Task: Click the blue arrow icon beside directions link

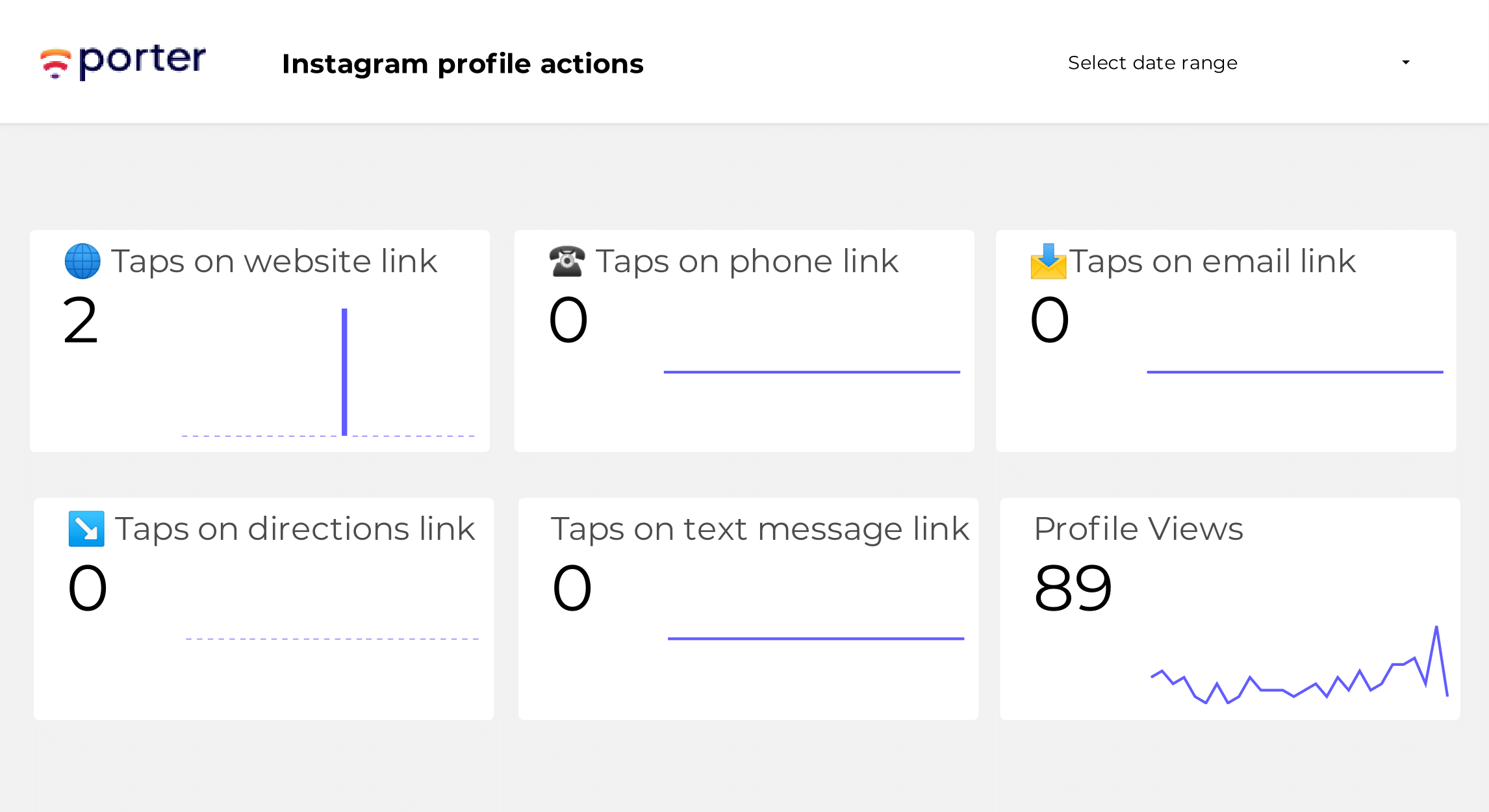Action: [86, 529]
